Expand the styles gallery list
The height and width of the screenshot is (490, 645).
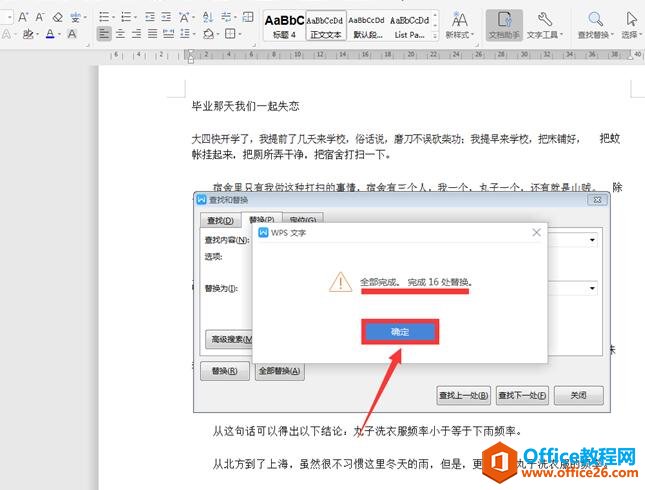[435, 36]
